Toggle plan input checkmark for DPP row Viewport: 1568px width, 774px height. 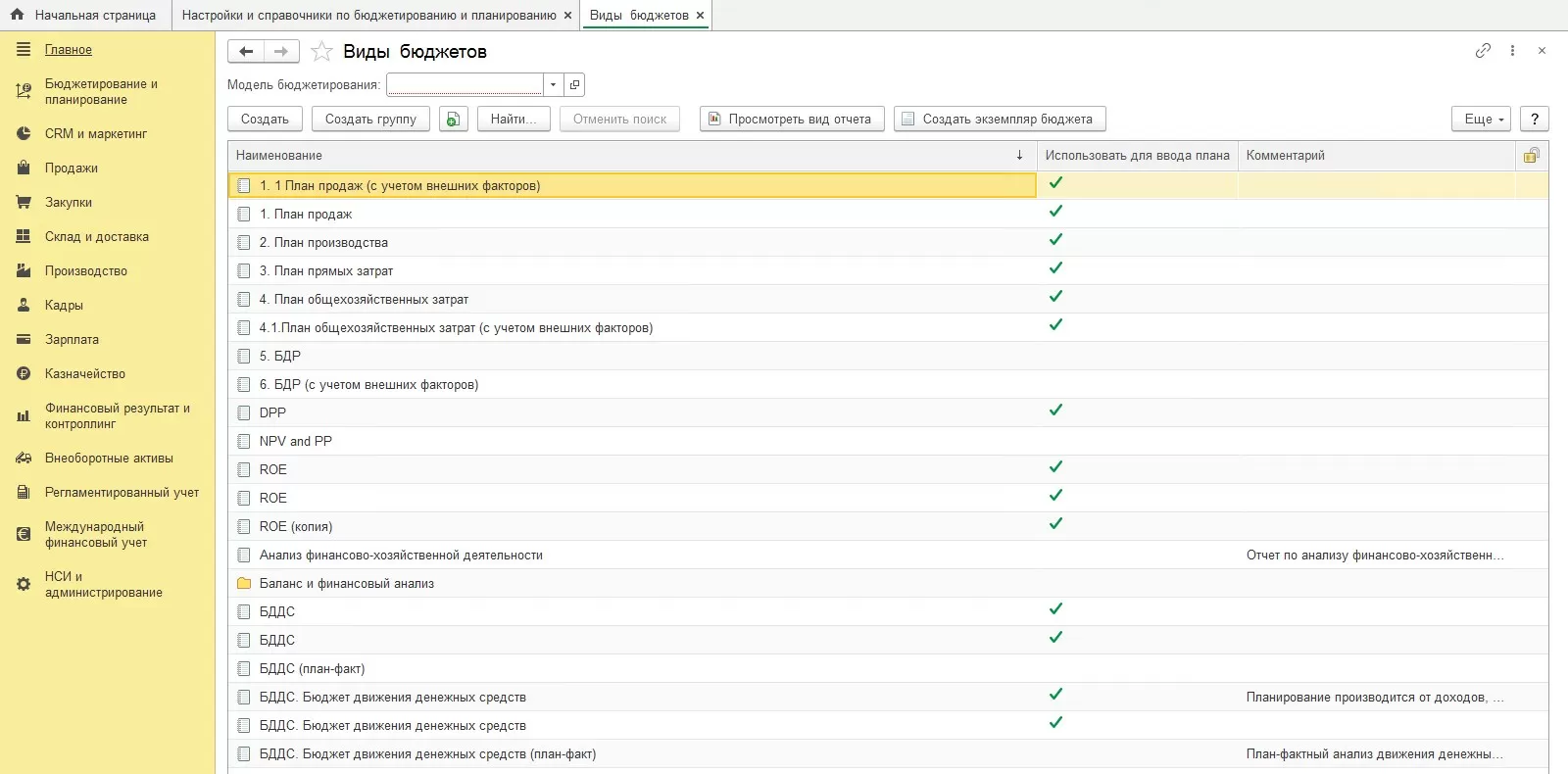tap(1055, 411)
